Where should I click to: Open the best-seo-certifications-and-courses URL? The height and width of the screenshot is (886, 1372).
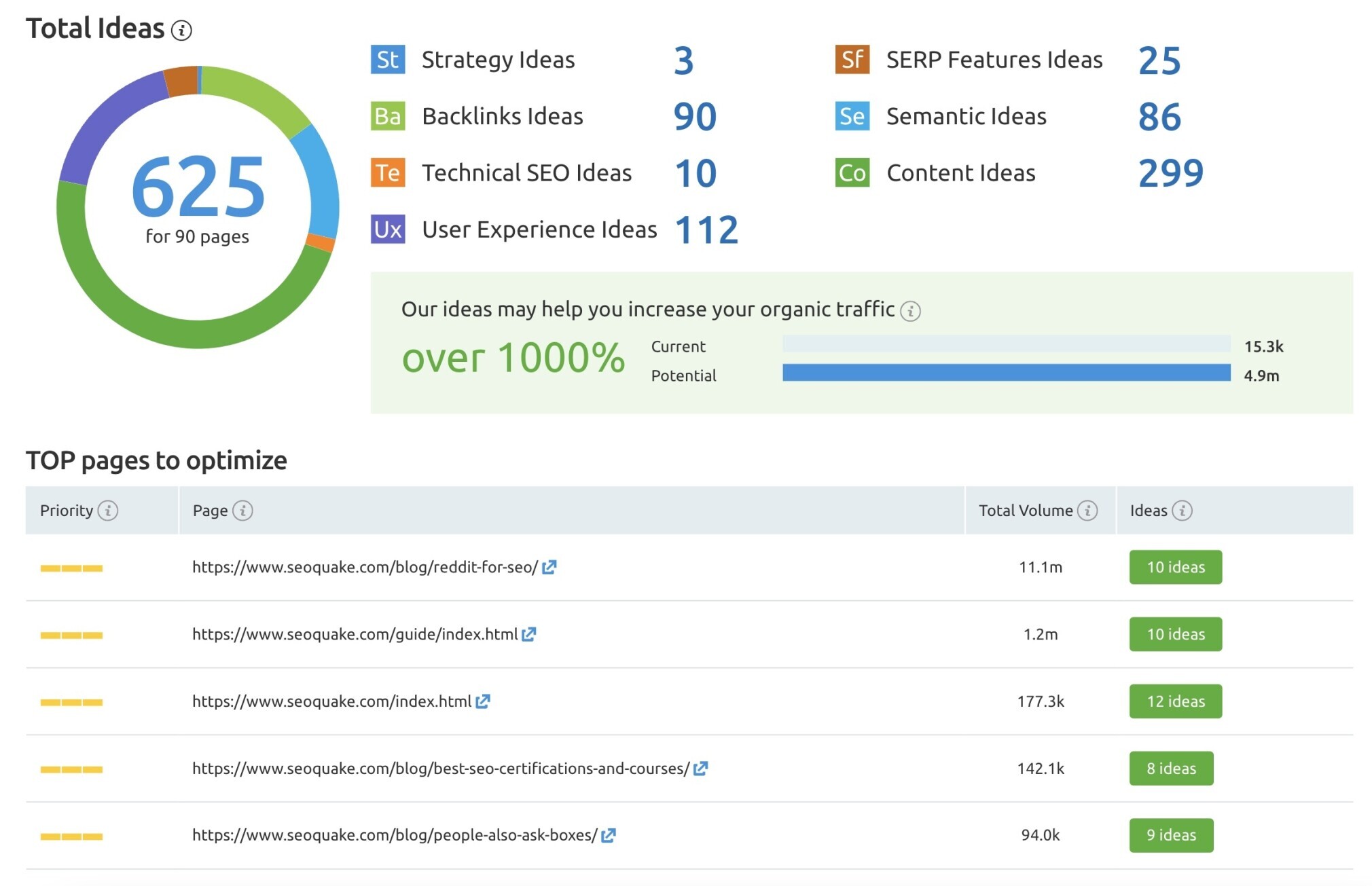(441, 769)
